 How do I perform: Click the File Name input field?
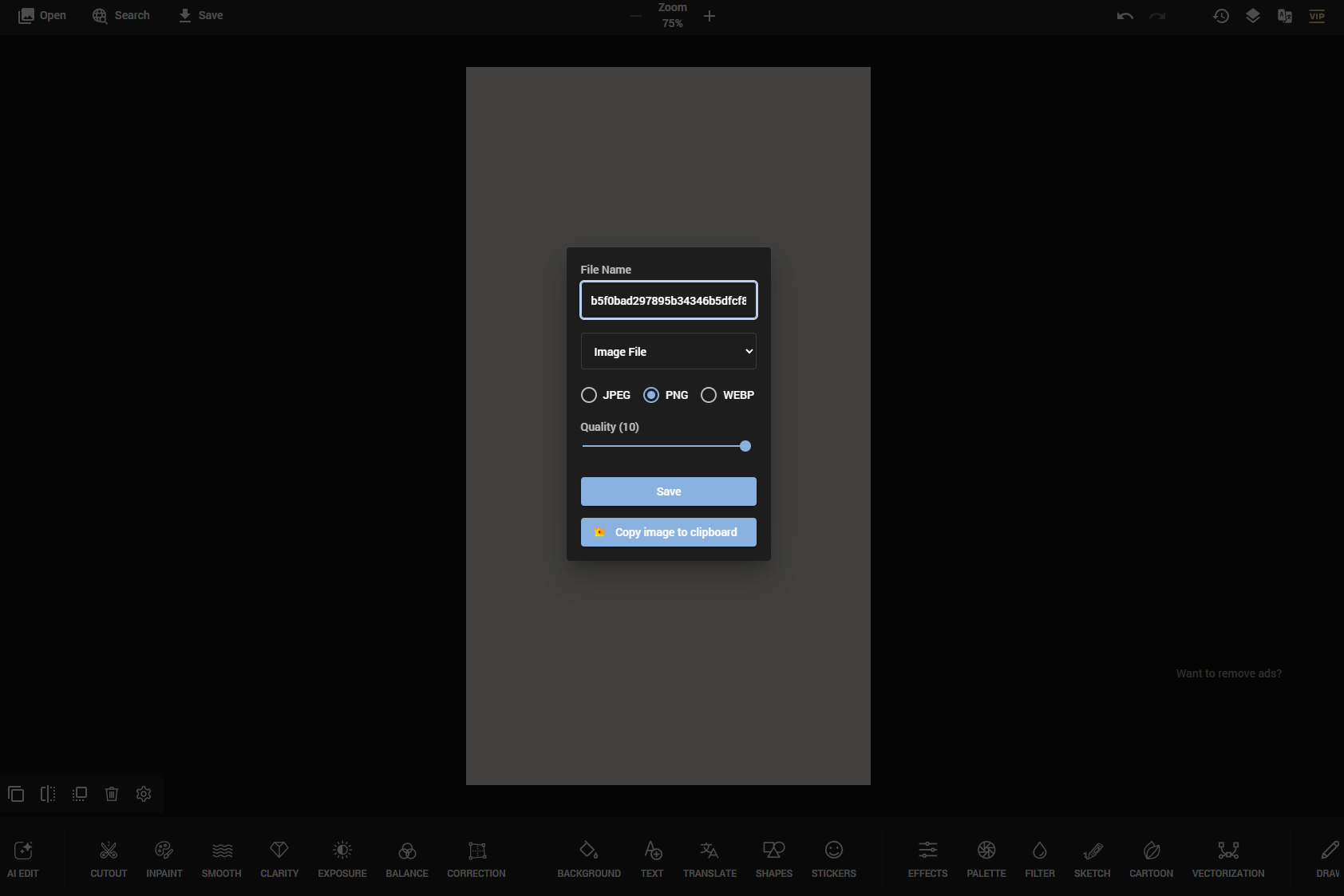coord(669,300)
